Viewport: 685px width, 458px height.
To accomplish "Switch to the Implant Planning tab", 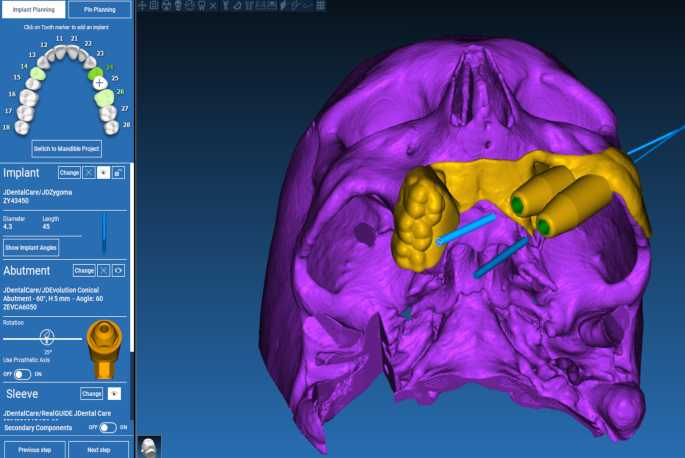I will point(34,9).
